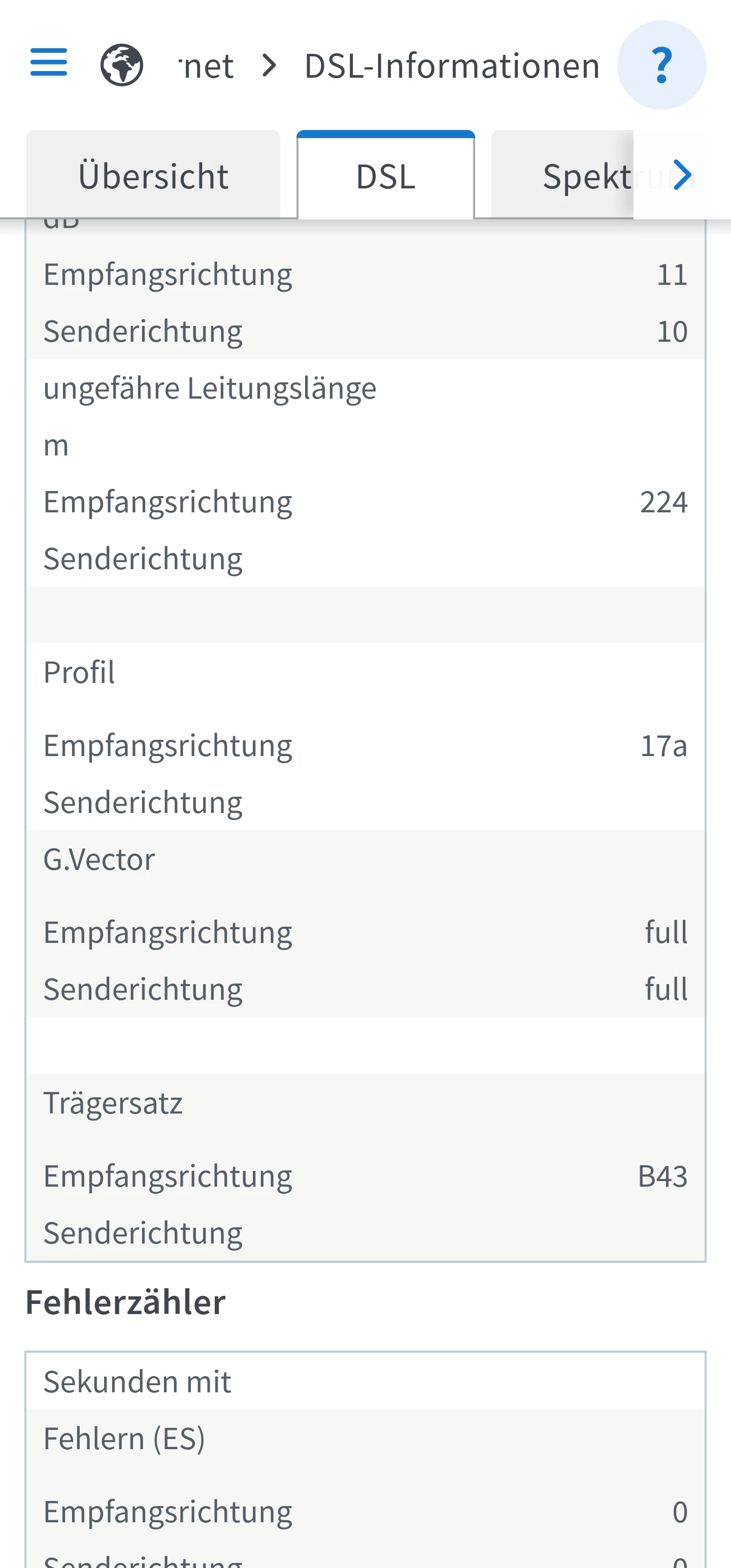Open the hamburger navigation menu

(x=49, y=62)
